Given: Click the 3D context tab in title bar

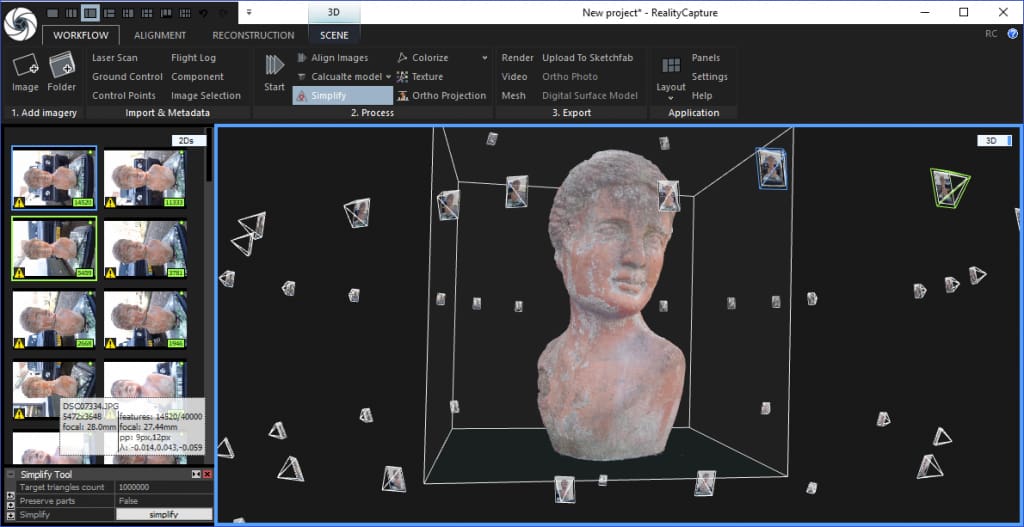Looking at the screenshot, I should [334, 12].
